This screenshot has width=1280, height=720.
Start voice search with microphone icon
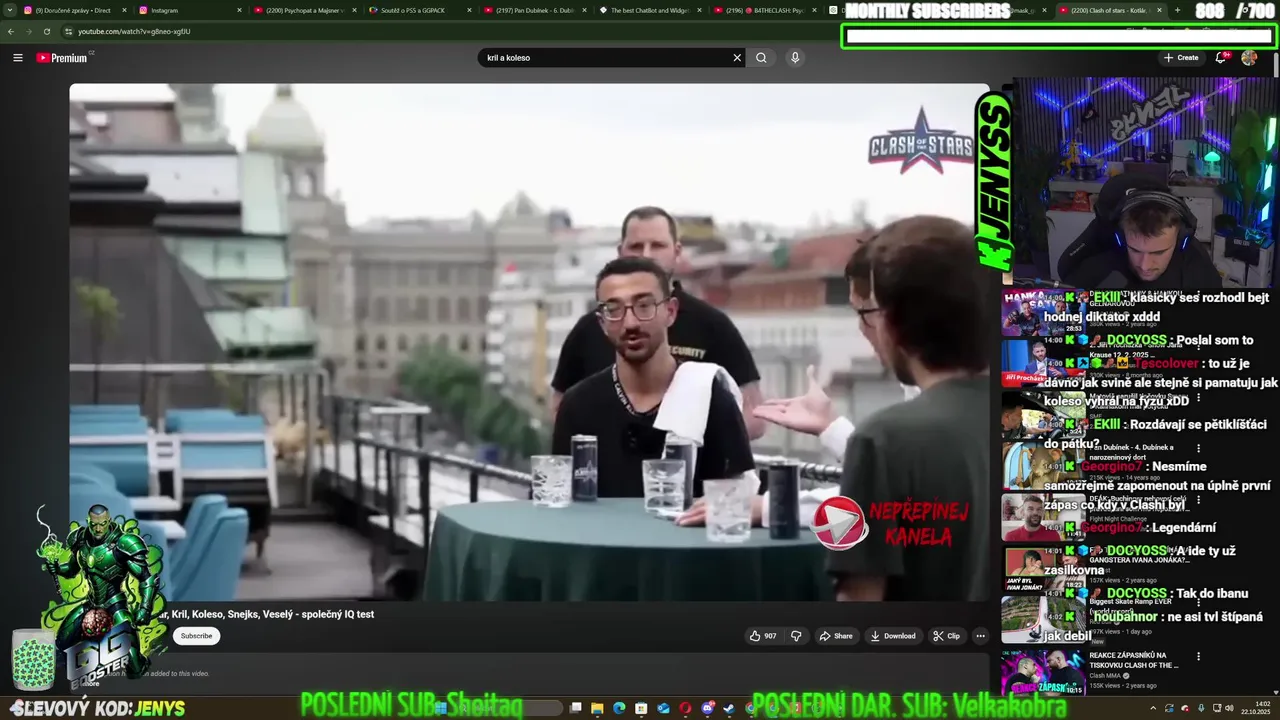pos(795,58)
